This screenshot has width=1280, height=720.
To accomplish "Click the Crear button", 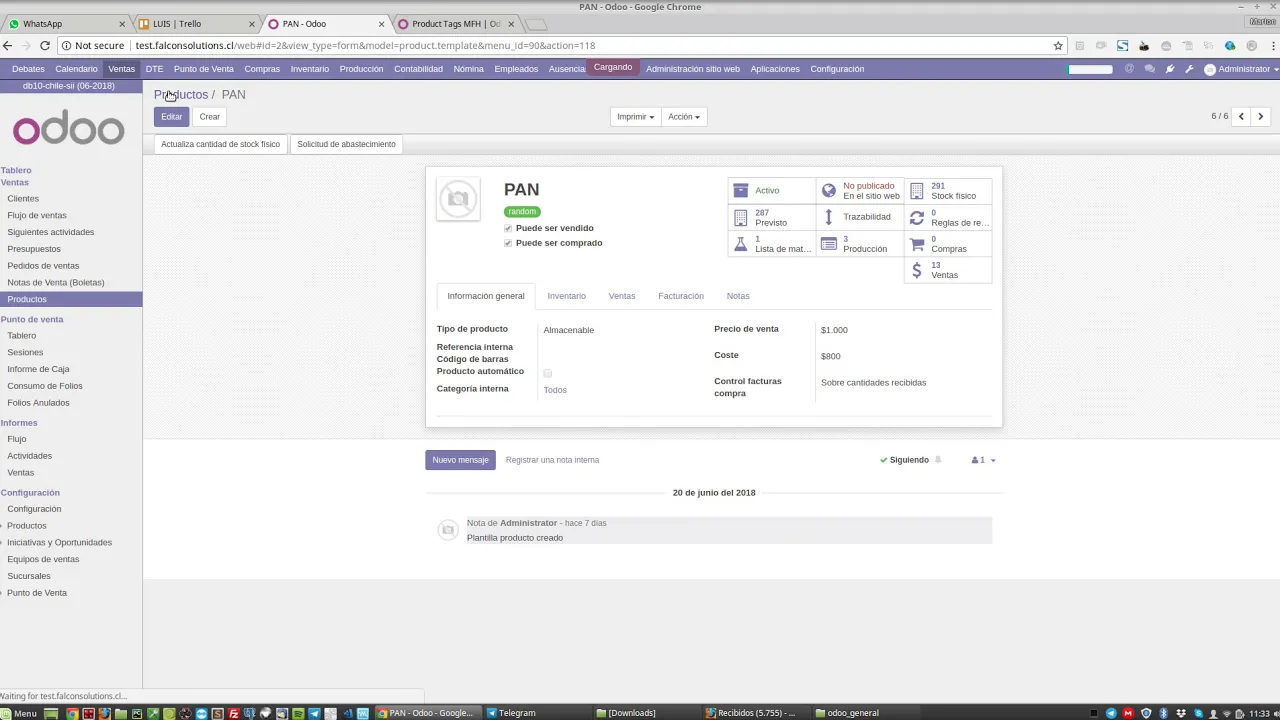I will pos(209,117).
